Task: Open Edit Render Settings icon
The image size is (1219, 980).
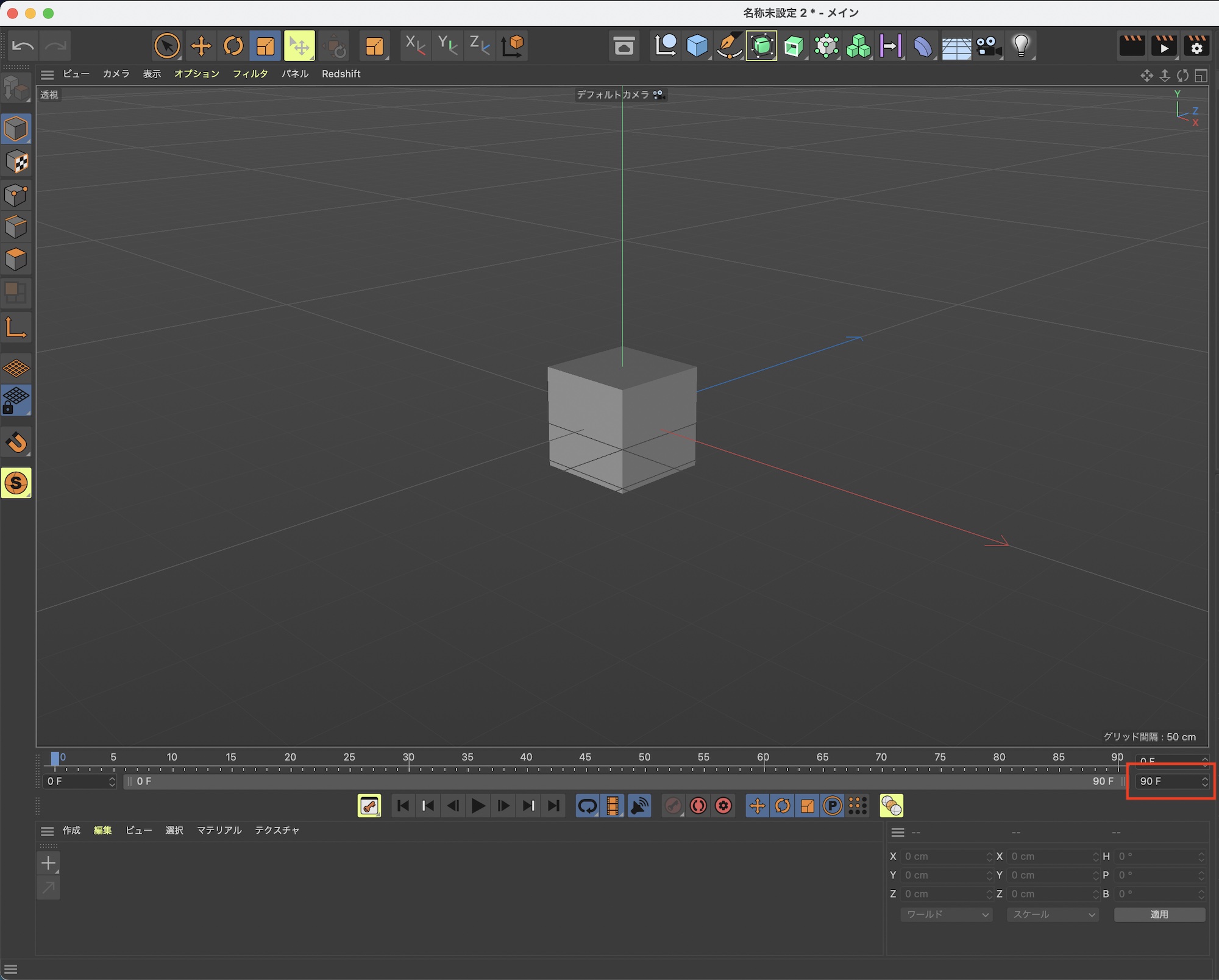Action: coord(1196,46)
